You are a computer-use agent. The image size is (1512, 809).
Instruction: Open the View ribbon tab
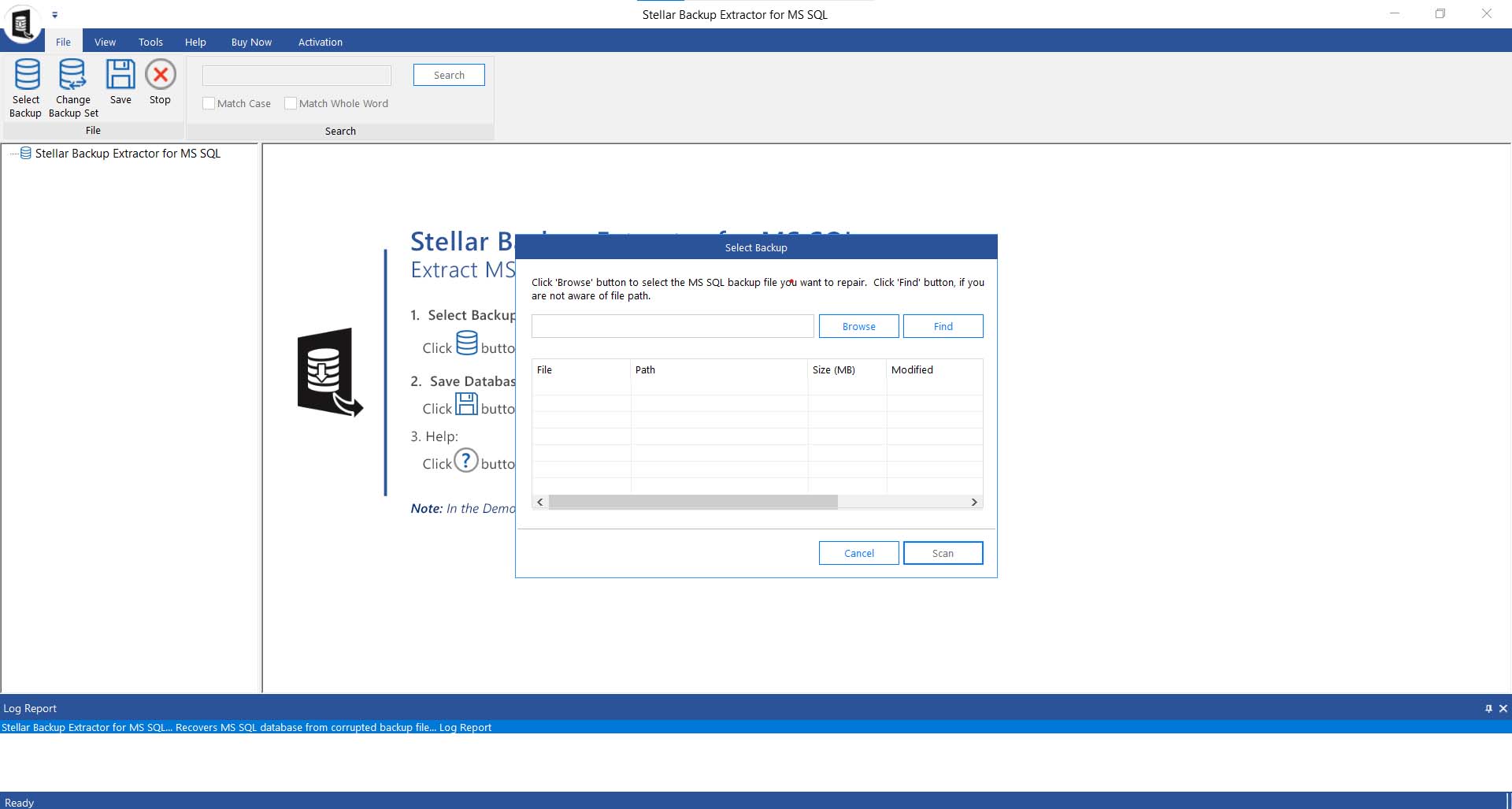tap(105, 42)
